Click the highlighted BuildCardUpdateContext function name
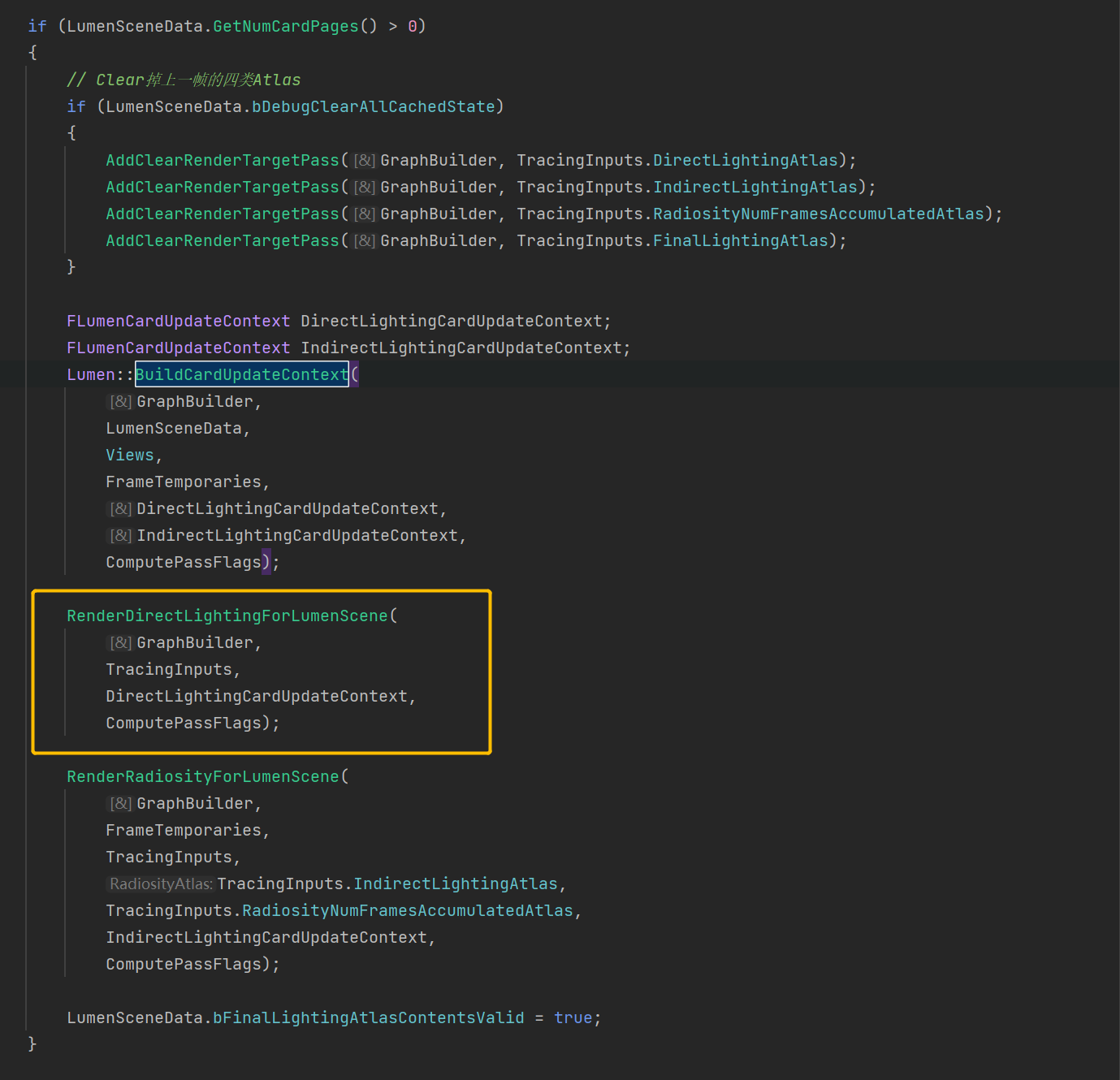 pos(241,374)
